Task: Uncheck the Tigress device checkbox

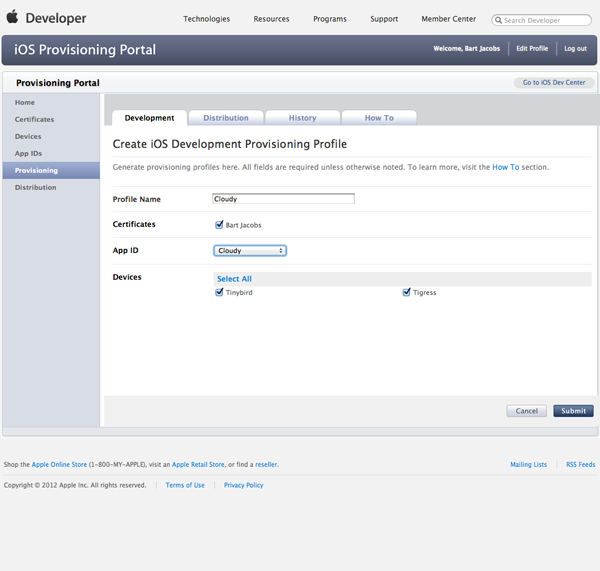Action: (406, 292)
